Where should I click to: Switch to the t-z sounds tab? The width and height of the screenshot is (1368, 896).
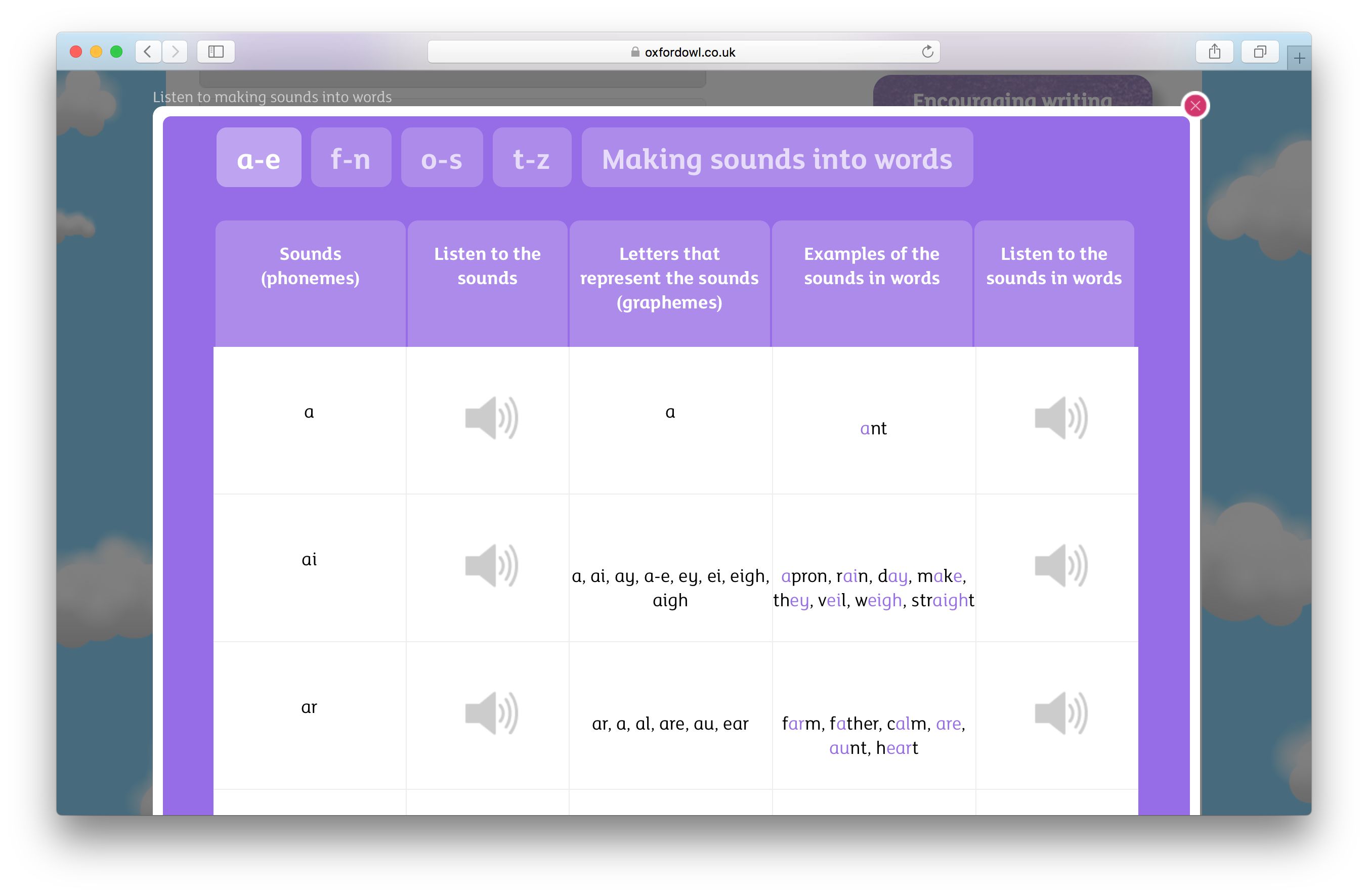click(x=532, y=158)
